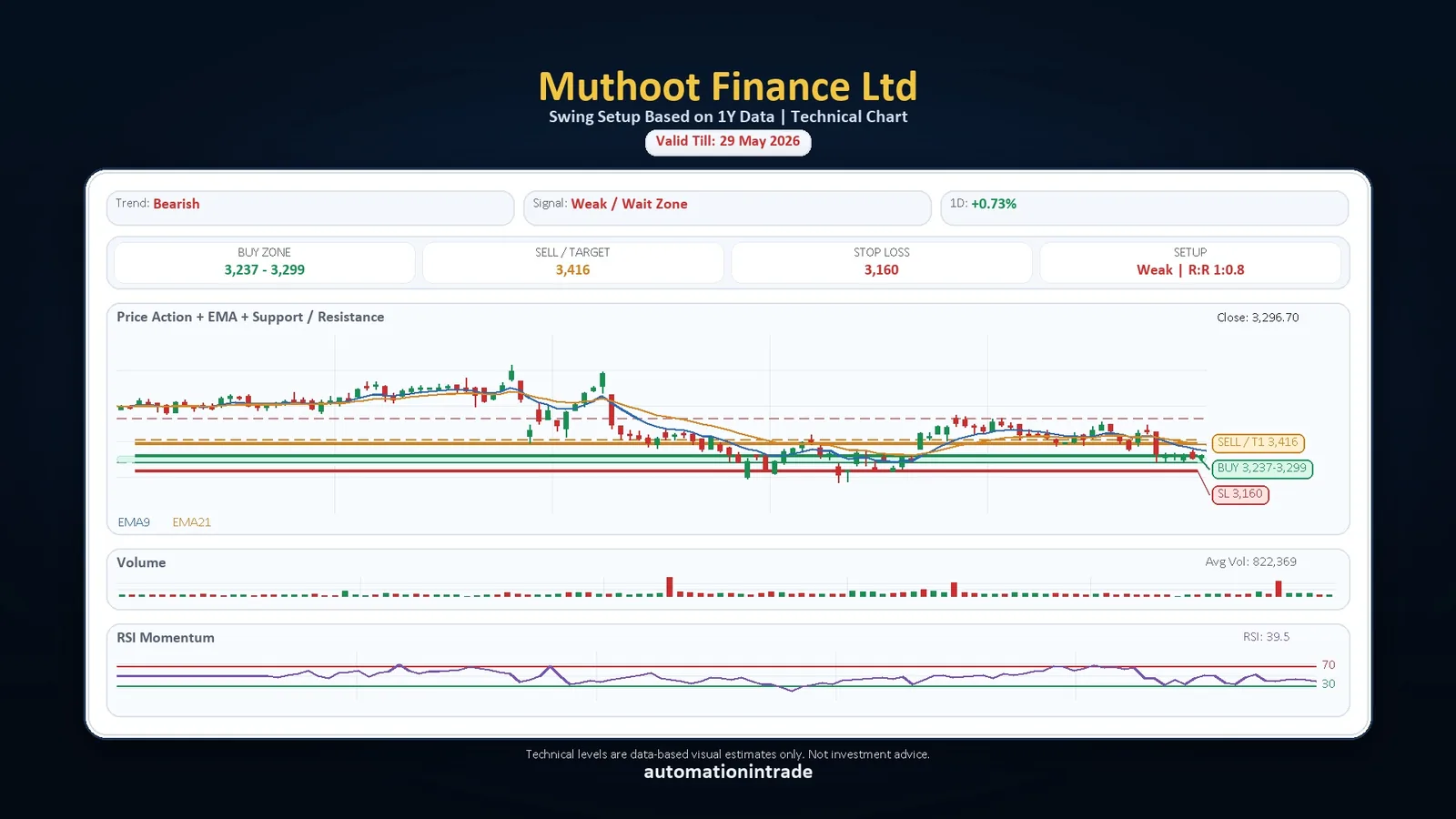The image size is (1456, 819).
Task: Click the RSI: 39.5 reading
Action: point(1267,637)
